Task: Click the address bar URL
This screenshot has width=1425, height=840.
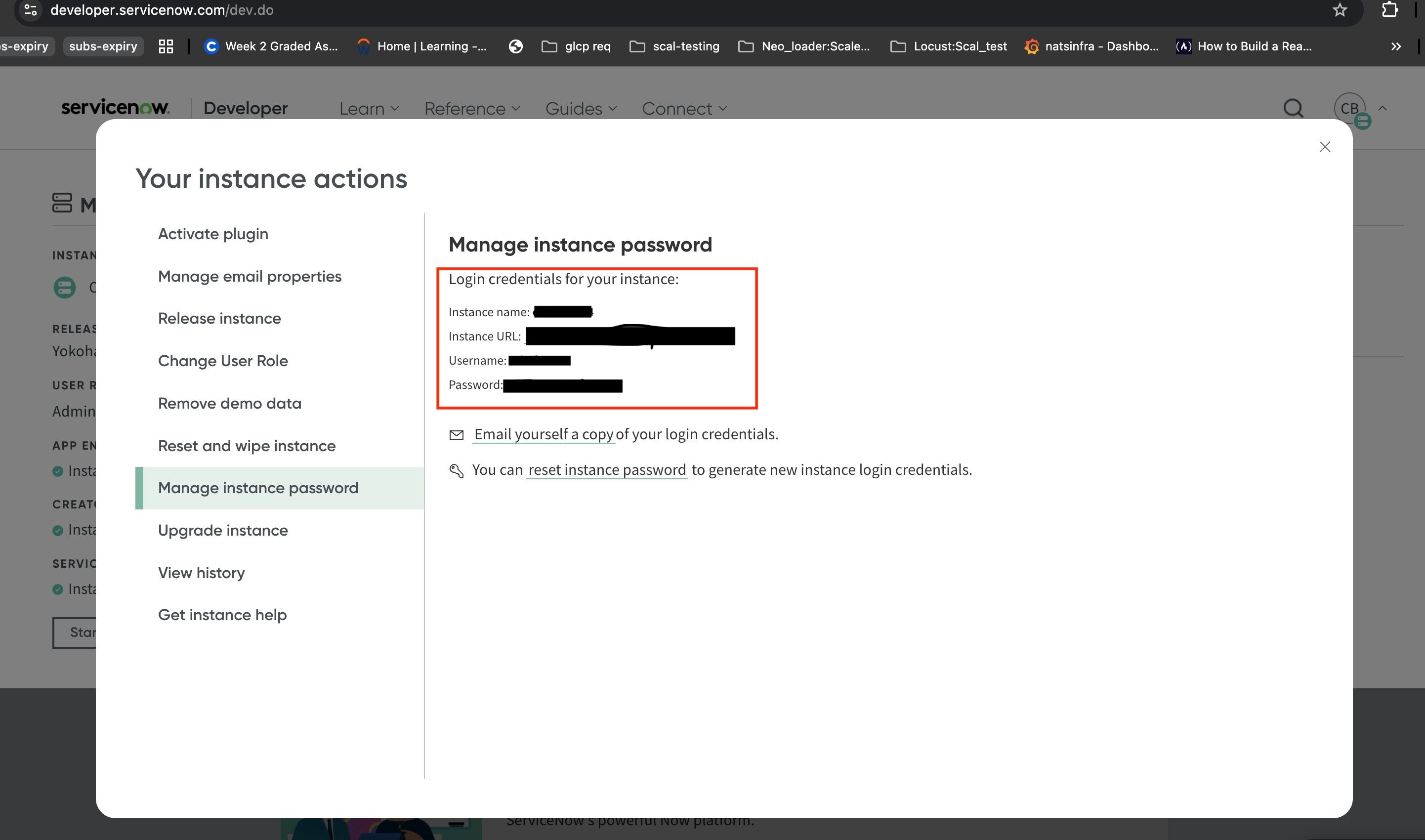Action: (162, 10)
